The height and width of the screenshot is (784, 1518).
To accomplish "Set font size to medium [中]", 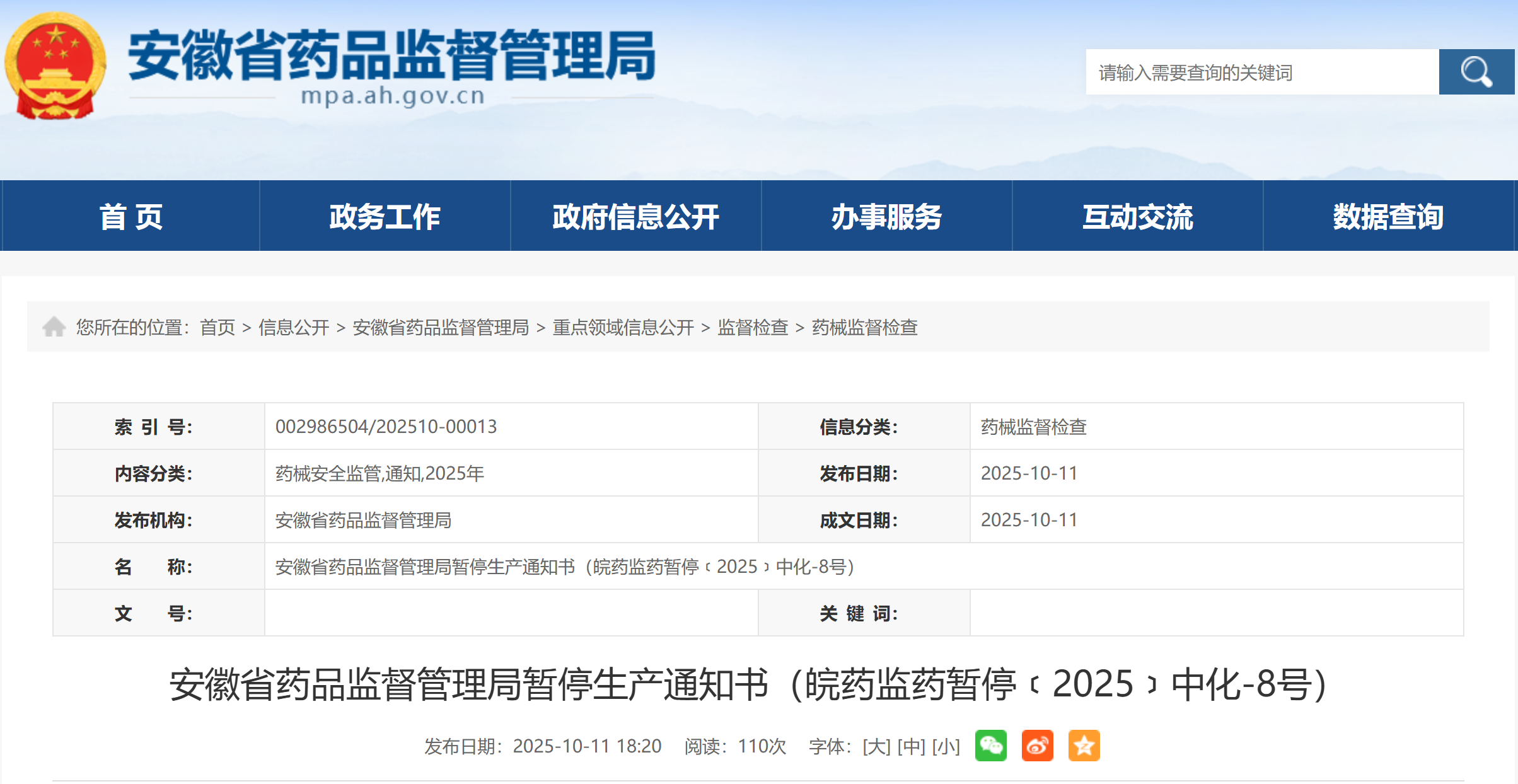I will [911, 746].
